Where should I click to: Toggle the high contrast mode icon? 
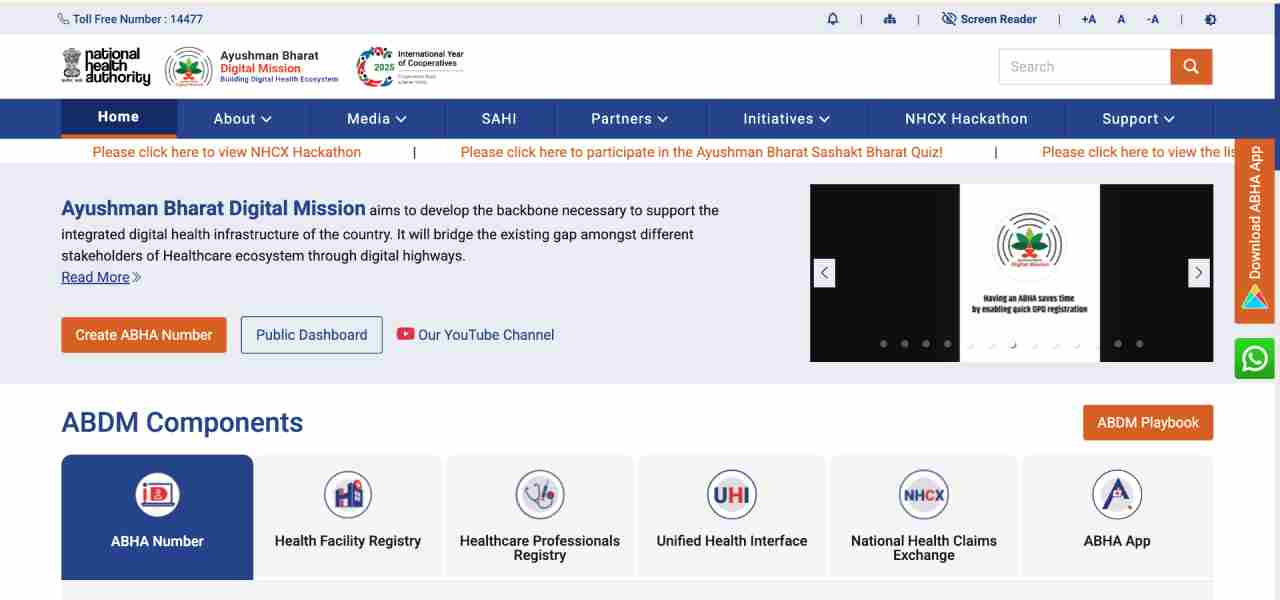click(x=1211, y=19)
